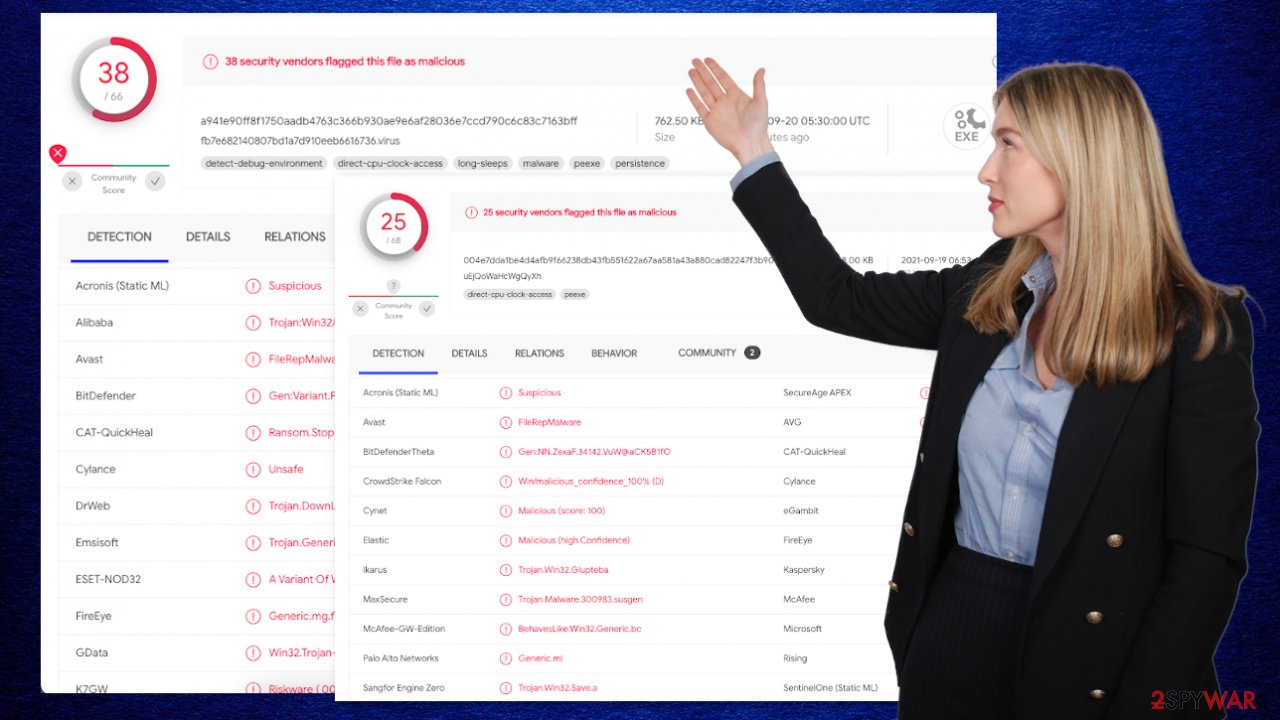Click alert icon next to BehavesLike.Win32.Generic.bc
This screenshot has width=1280, height=720.
click(506, 629)
